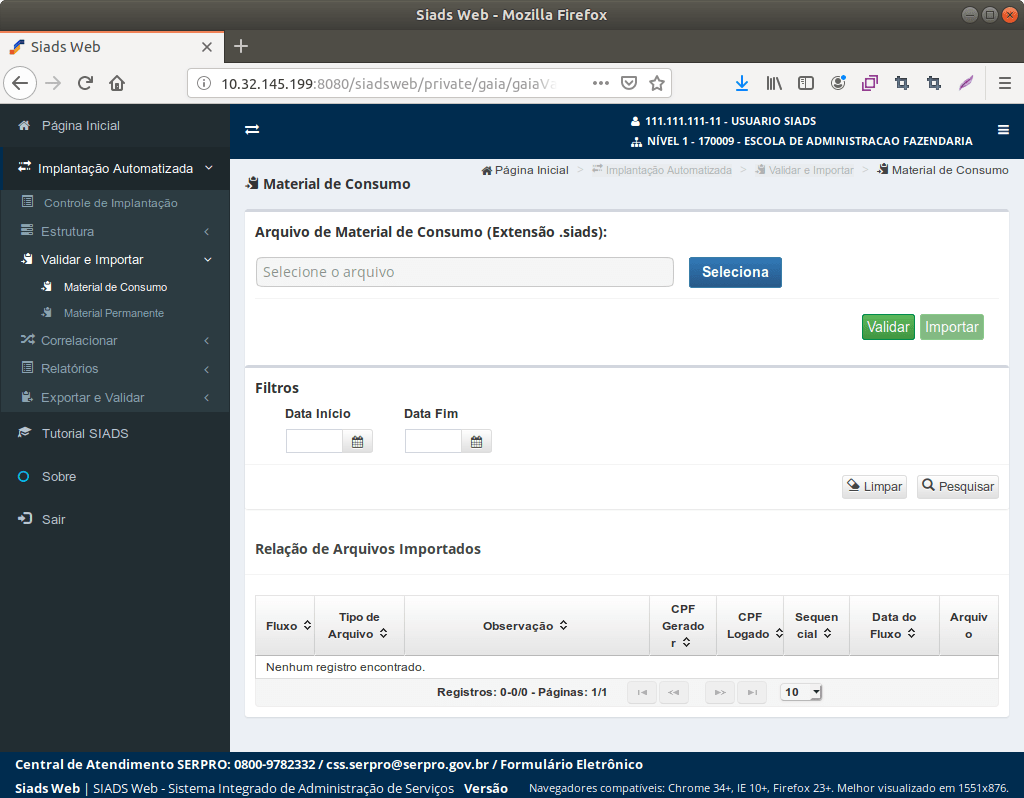1024x798 pixels.
Task: Go to the Firefox home page
Action: (117, 83)
